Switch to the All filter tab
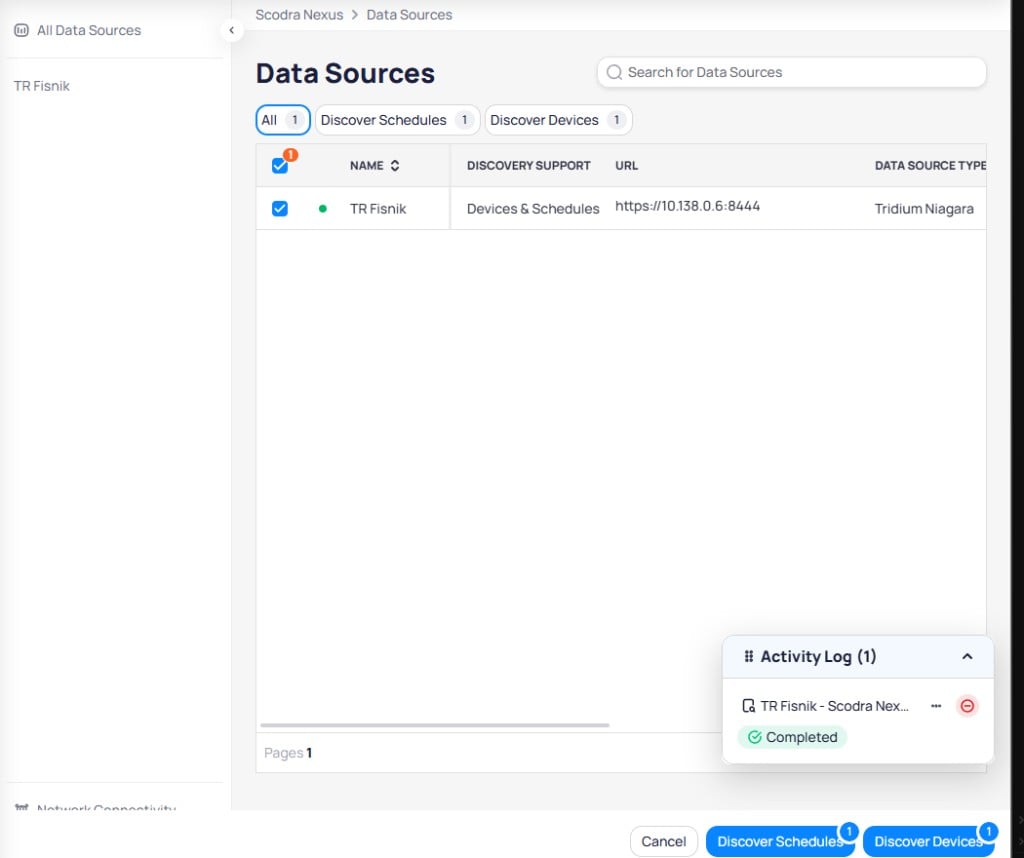Viewport: 1024px width, 858px height. pyautogui.click(x=282, y=120)
